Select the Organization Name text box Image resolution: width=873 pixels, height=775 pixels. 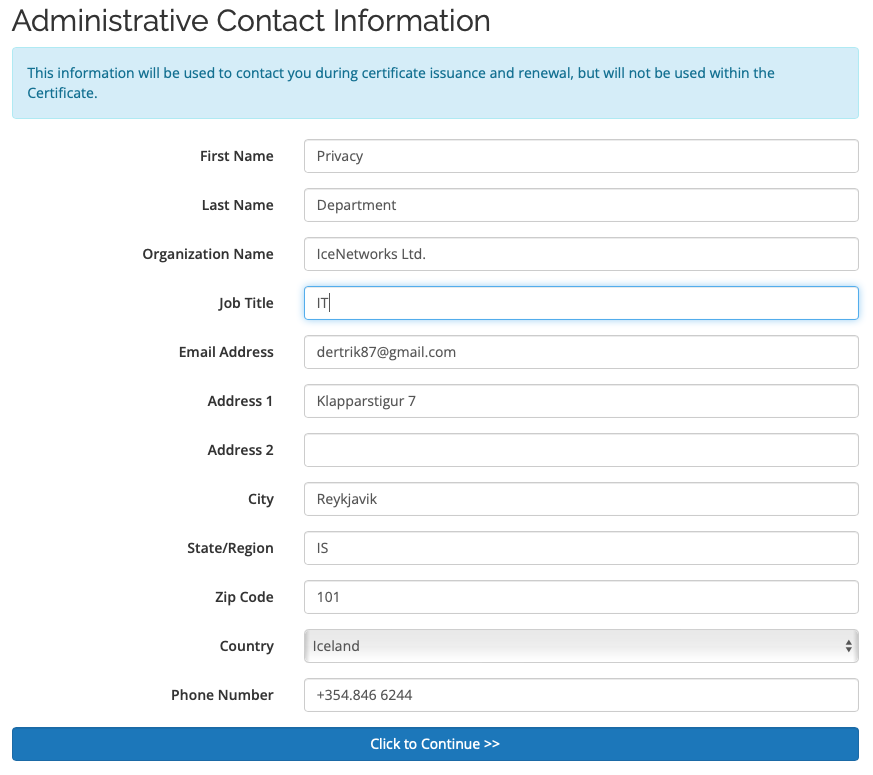click(580, 254)
